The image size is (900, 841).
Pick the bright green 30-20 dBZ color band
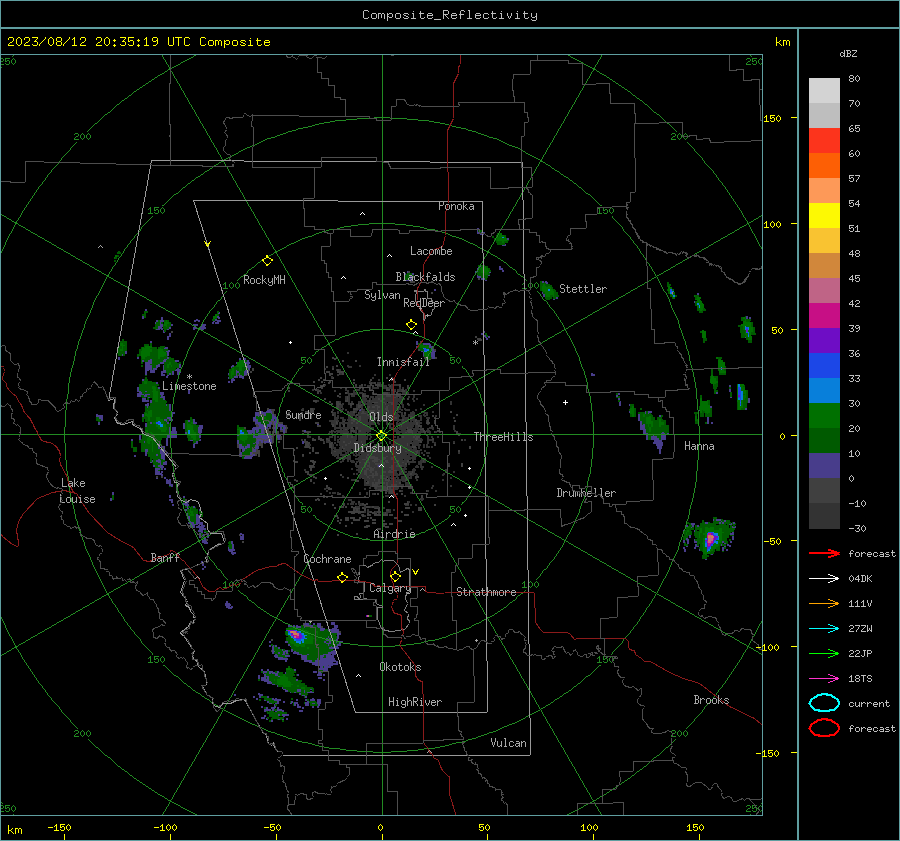824,416
